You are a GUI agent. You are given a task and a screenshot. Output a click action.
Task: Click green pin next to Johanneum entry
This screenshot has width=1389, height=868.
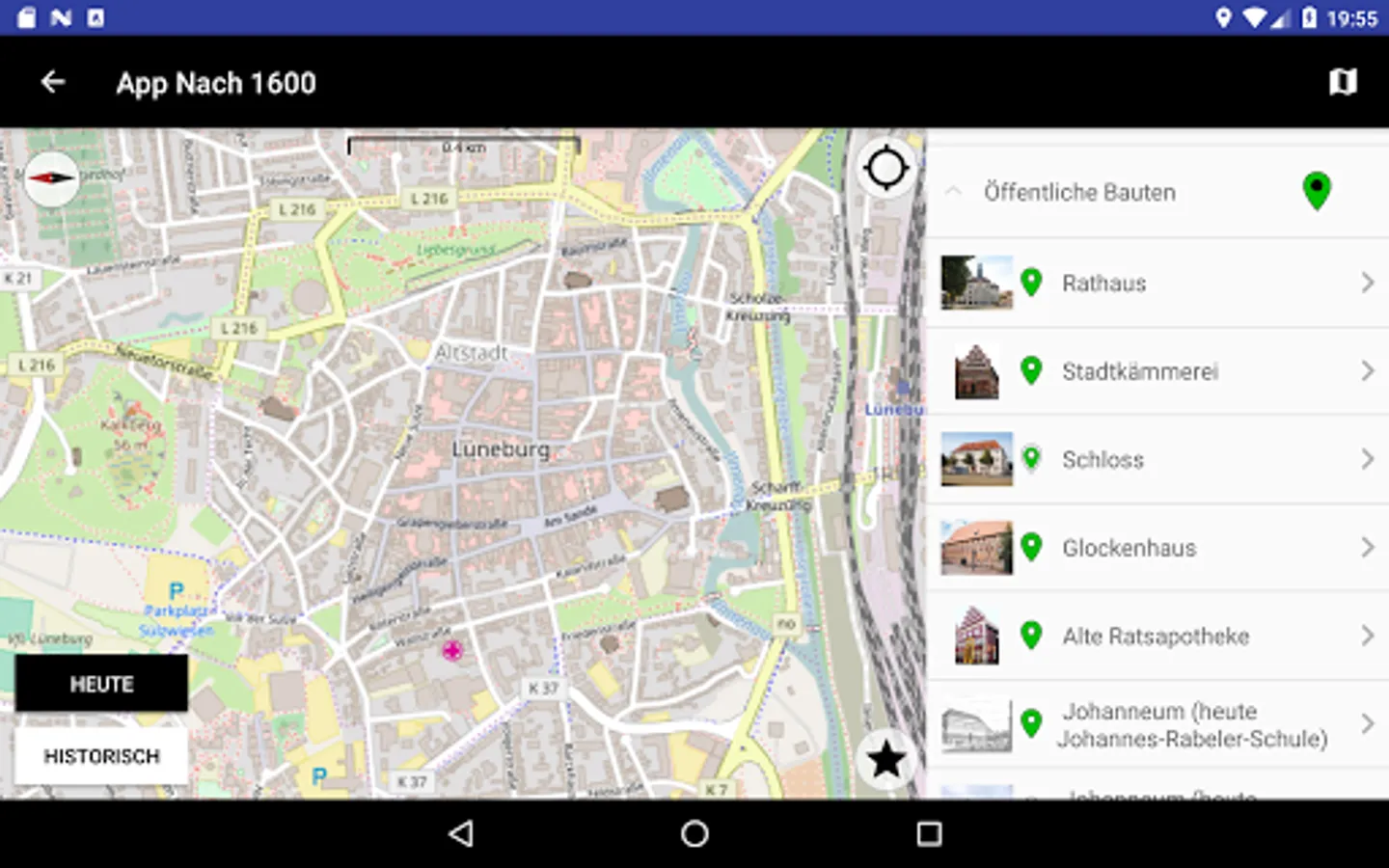(x=1031, y=723)
